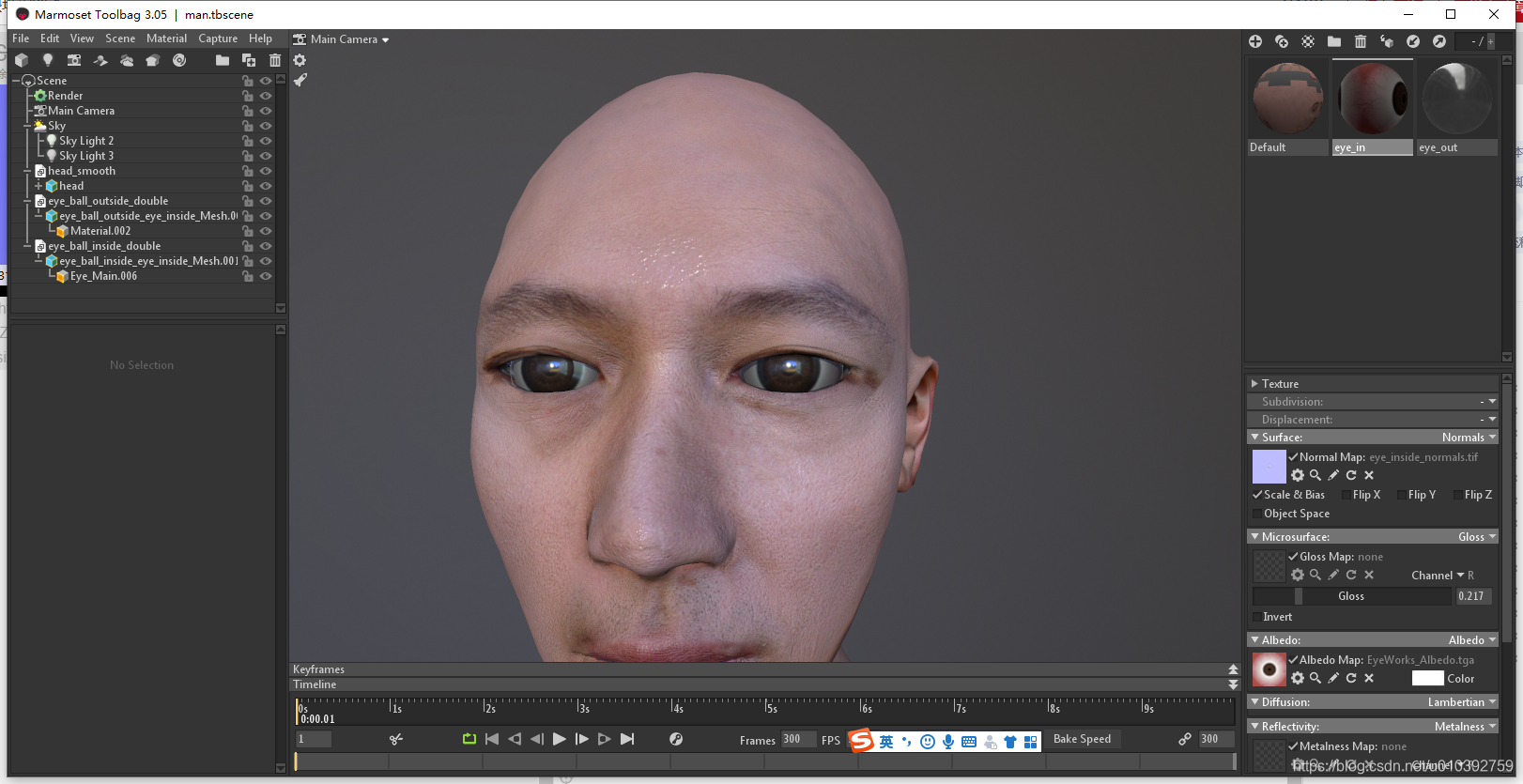Open the Main Camera dropdown

pyautogui.click(x=342, y=39)
